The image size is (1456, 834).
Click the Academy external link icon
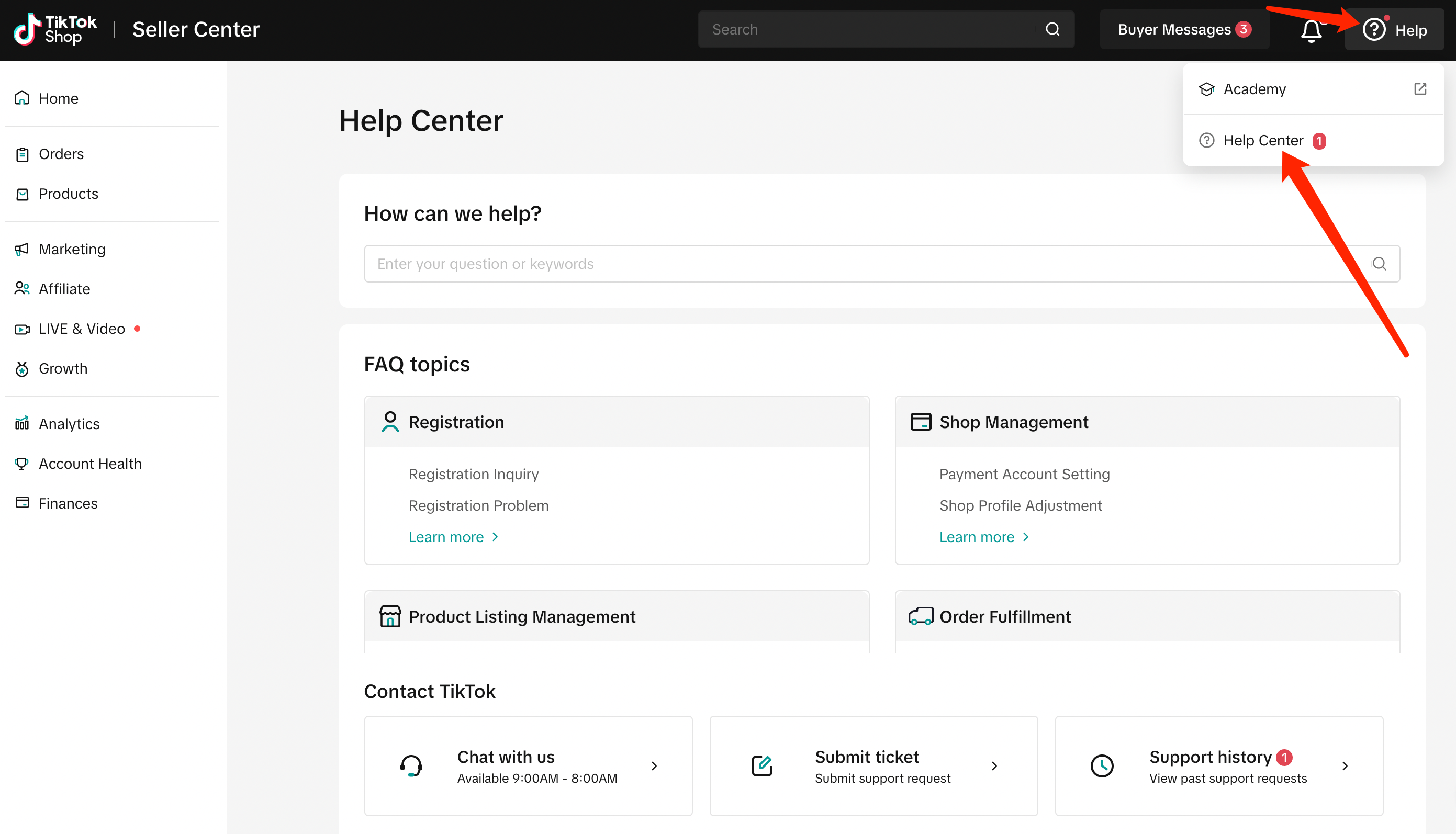(1420, 89)
